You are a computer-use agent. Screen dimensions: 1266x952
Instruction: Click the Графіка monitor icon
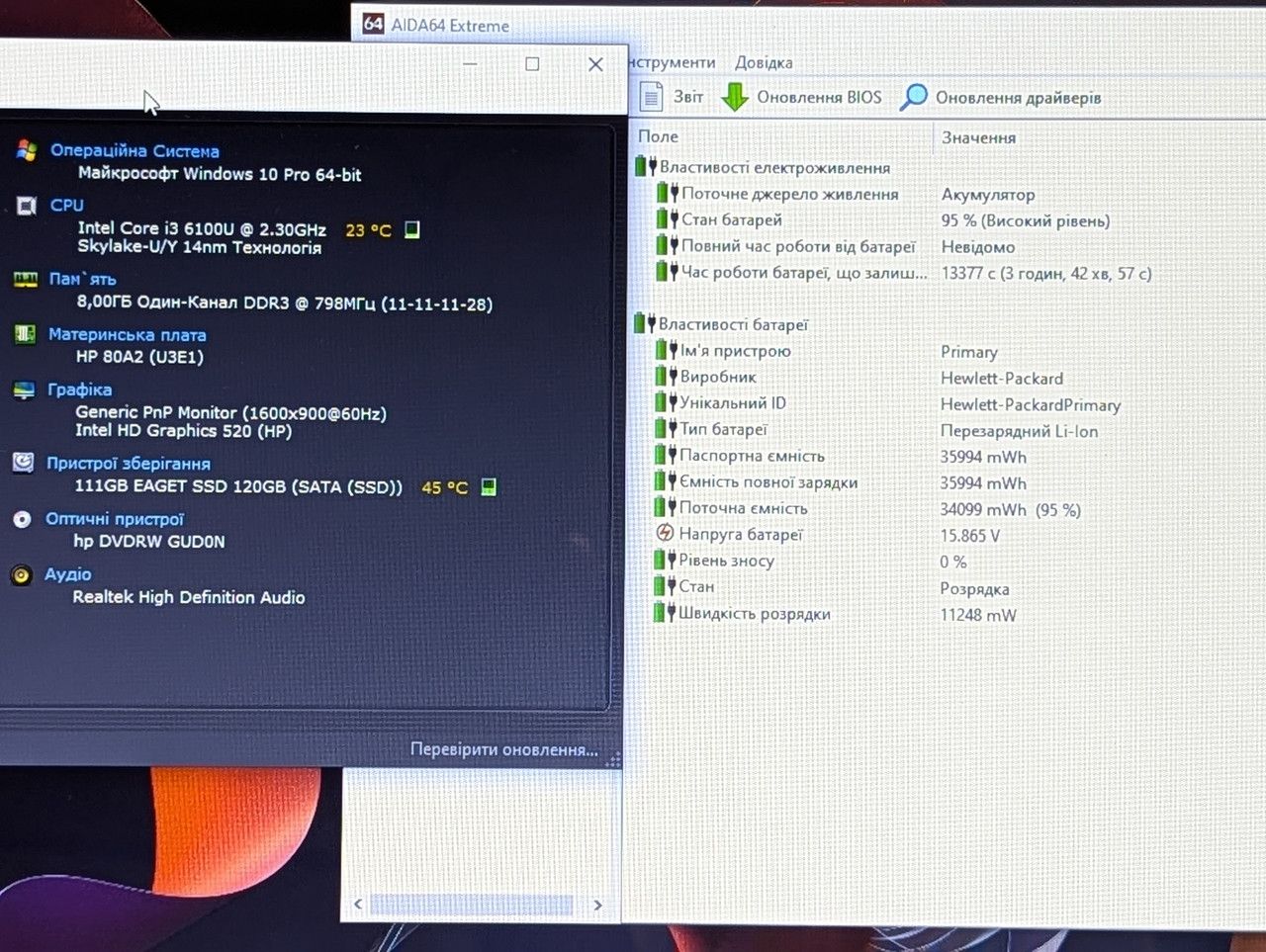tap(24, 389)
